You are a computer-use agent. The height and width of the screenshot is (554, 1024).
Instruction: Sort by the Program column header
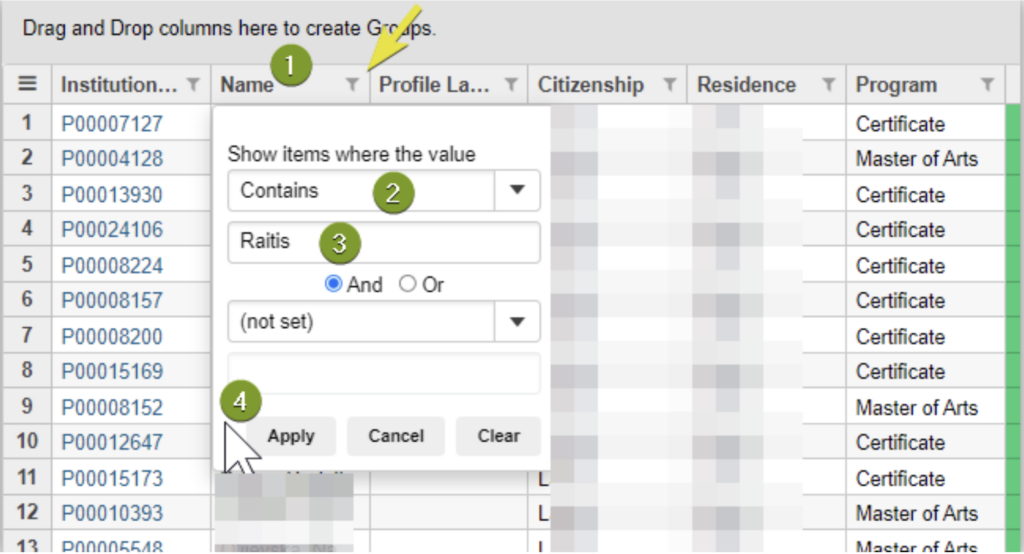(896, 85)
